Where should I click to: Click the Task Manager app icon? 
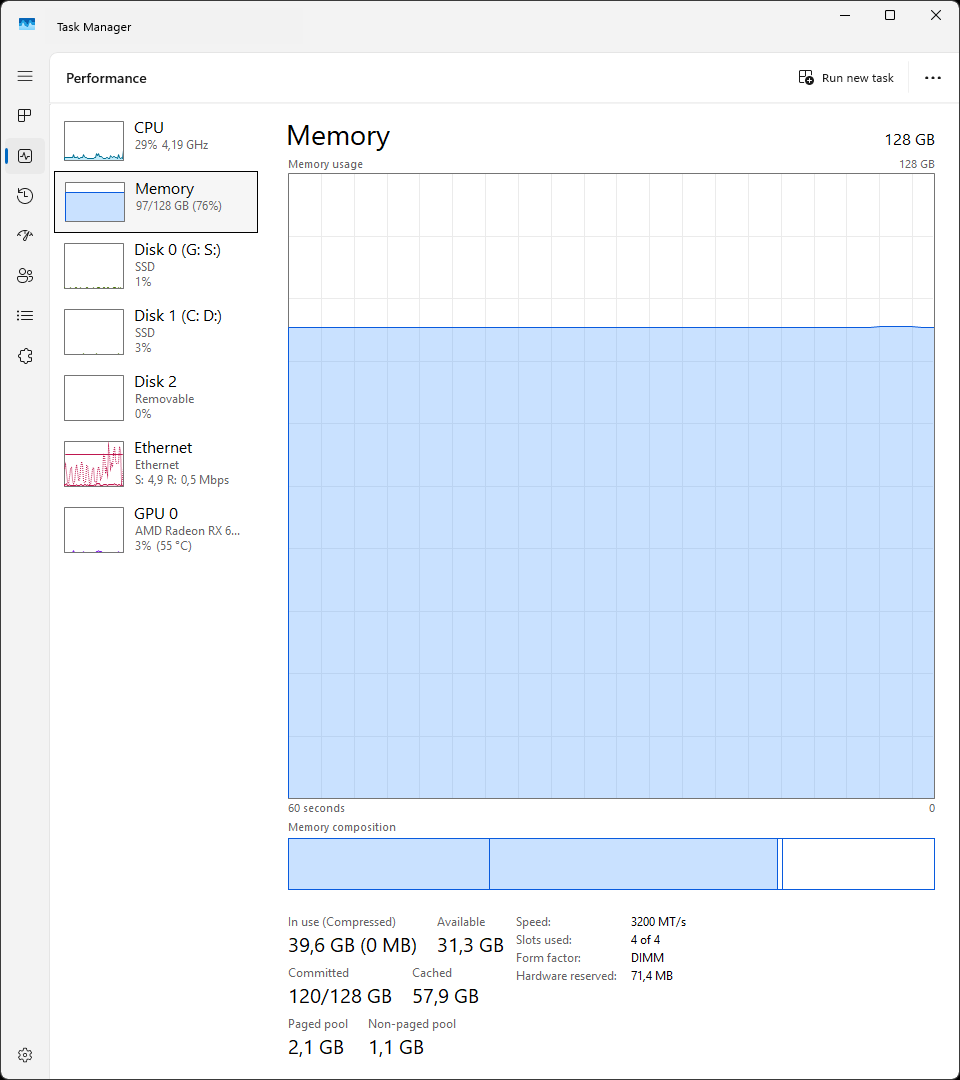coord(27,24)
